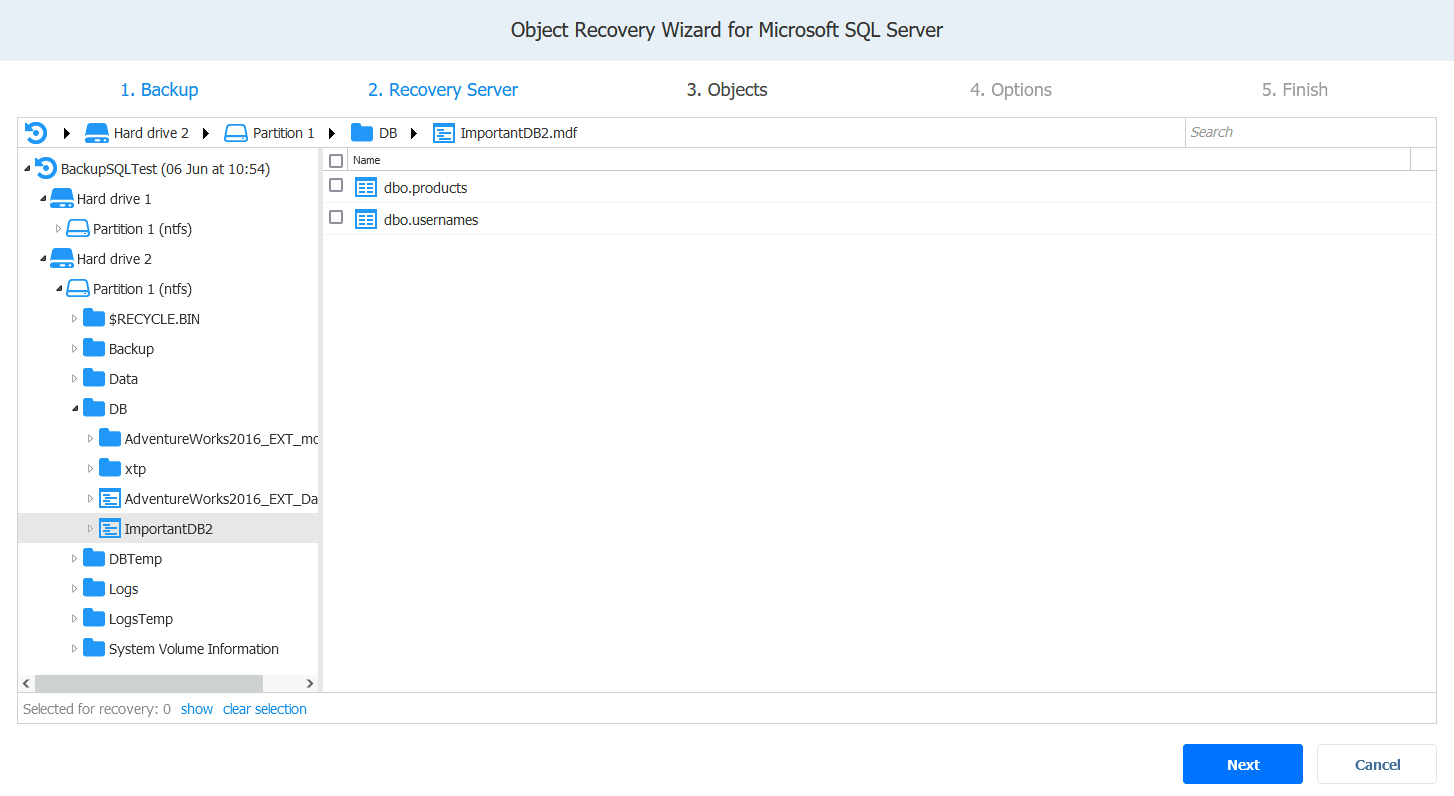
Task: Select DBTemp folder label in tree
Action: pos(135,559)
